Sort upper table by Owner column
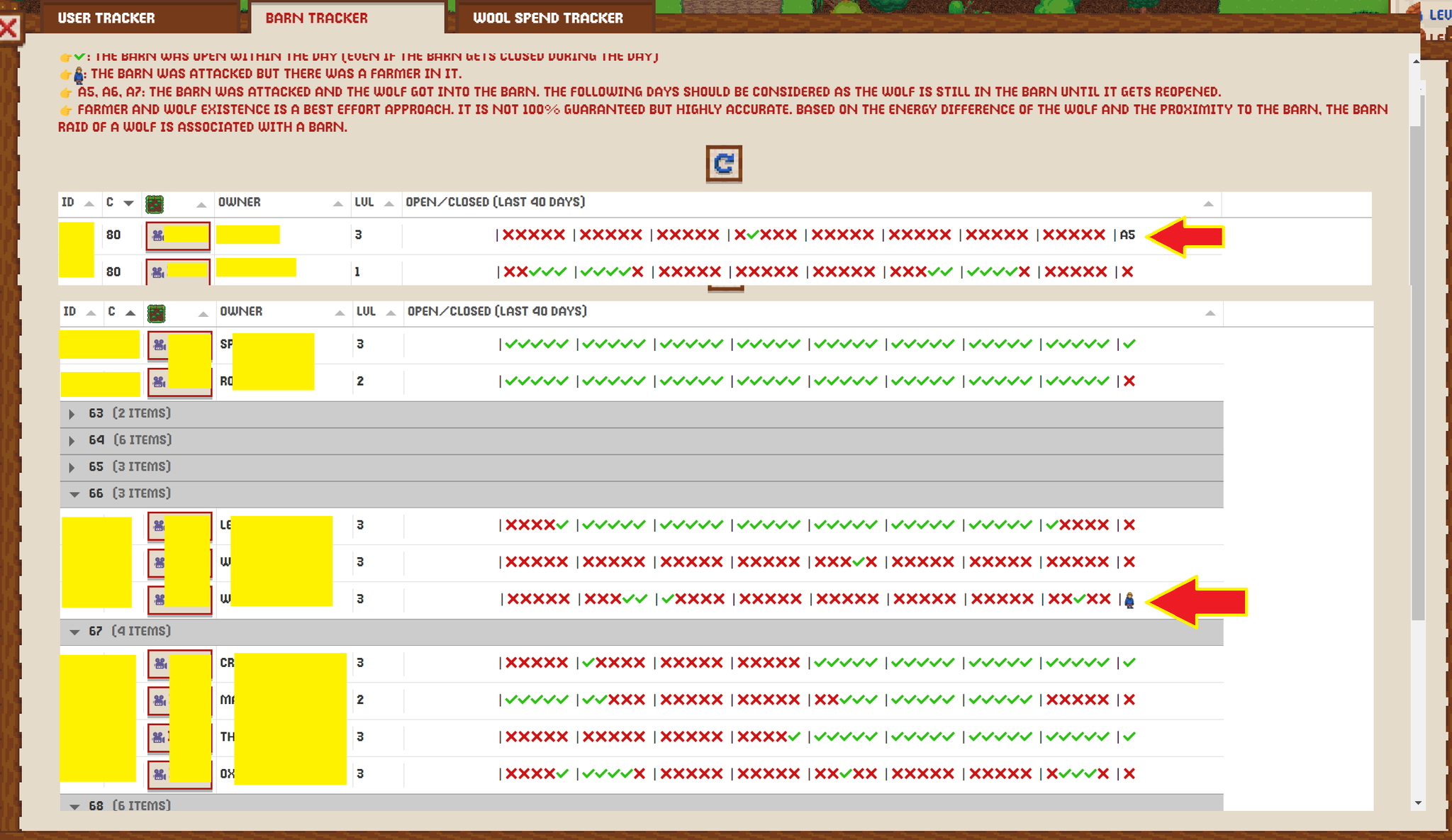1452x840 pixels. click(x=240, y=203)
